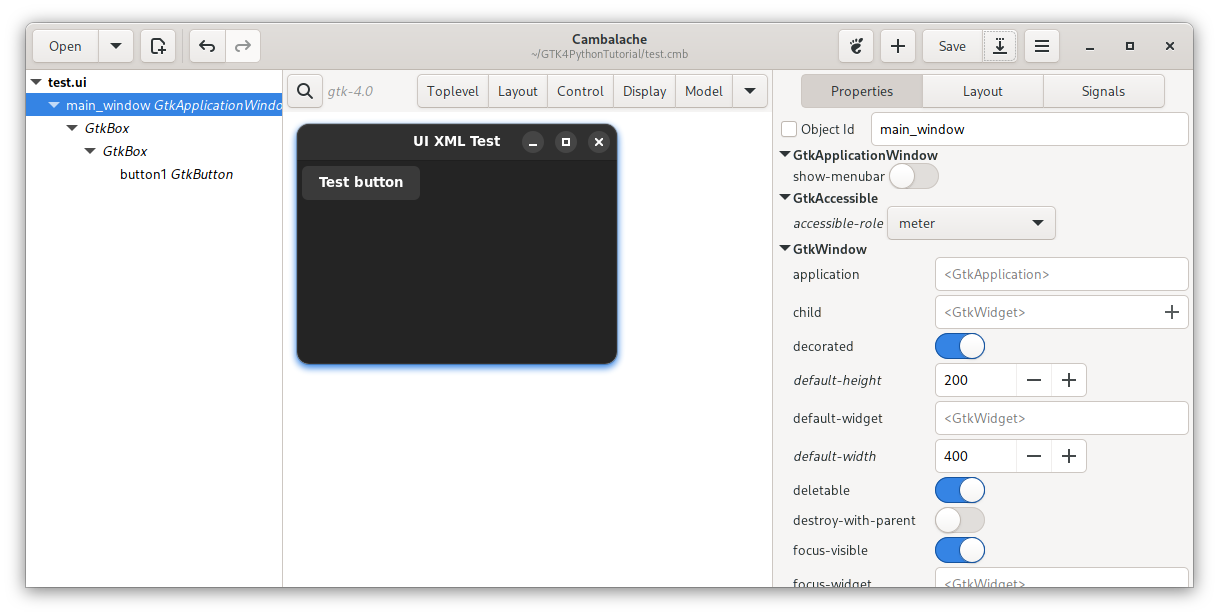Click the undo arrow icon

[207, 46]
